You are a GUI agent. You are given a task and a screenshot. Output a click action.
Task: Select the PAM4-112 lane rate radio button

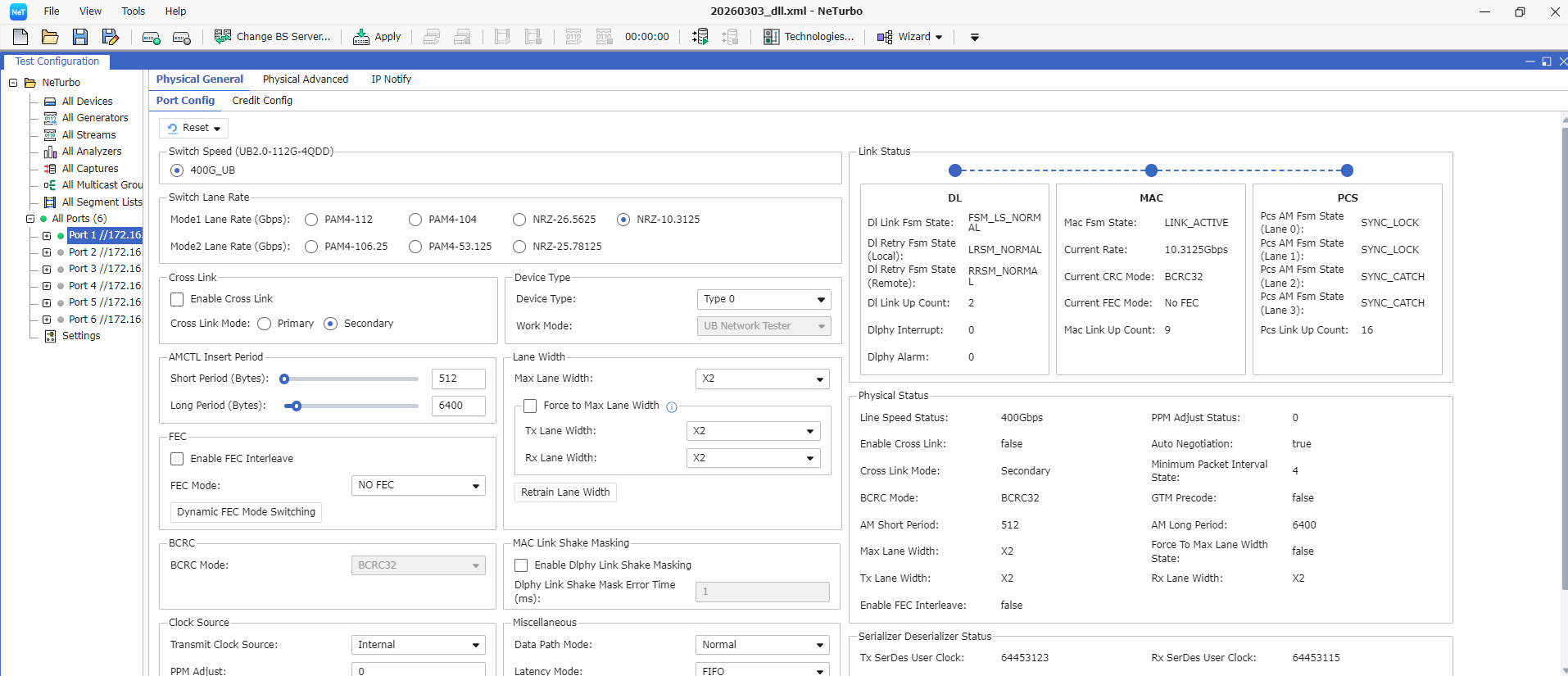tap(311, 220)
